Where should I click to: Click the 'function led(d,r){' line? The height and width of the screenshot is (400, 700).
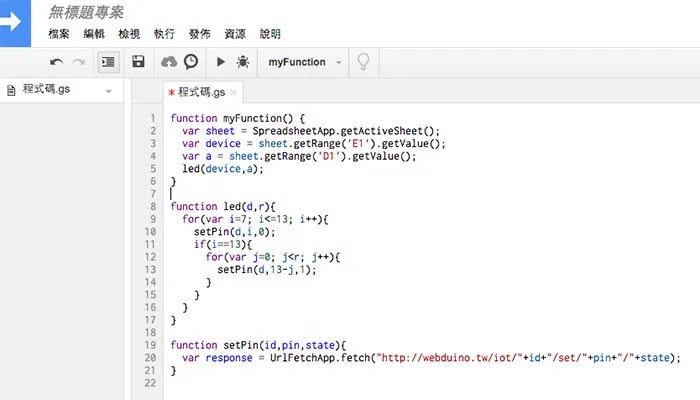pyautogui.click(x=223, y=207)
